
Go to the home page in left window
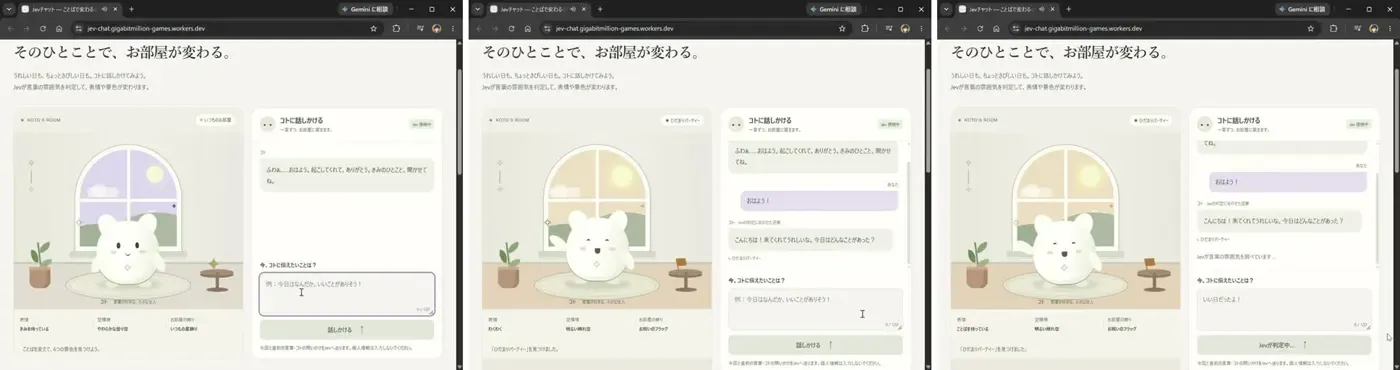59,28
